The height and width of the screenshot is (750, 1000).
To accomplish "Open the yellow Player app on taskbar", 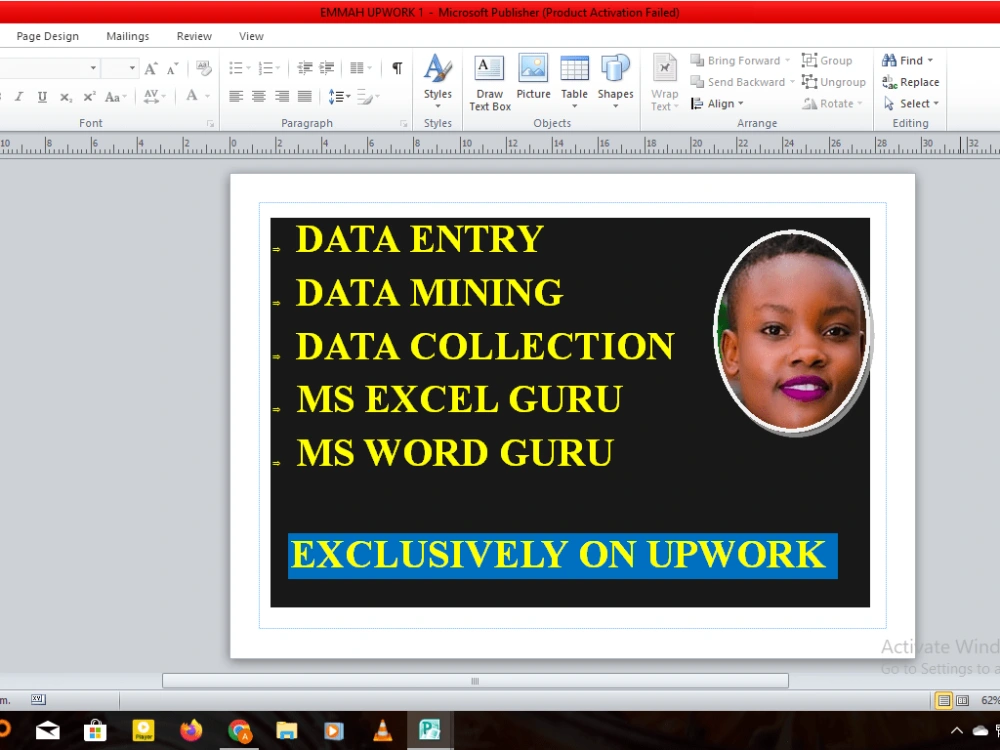I will click(143, 730).
